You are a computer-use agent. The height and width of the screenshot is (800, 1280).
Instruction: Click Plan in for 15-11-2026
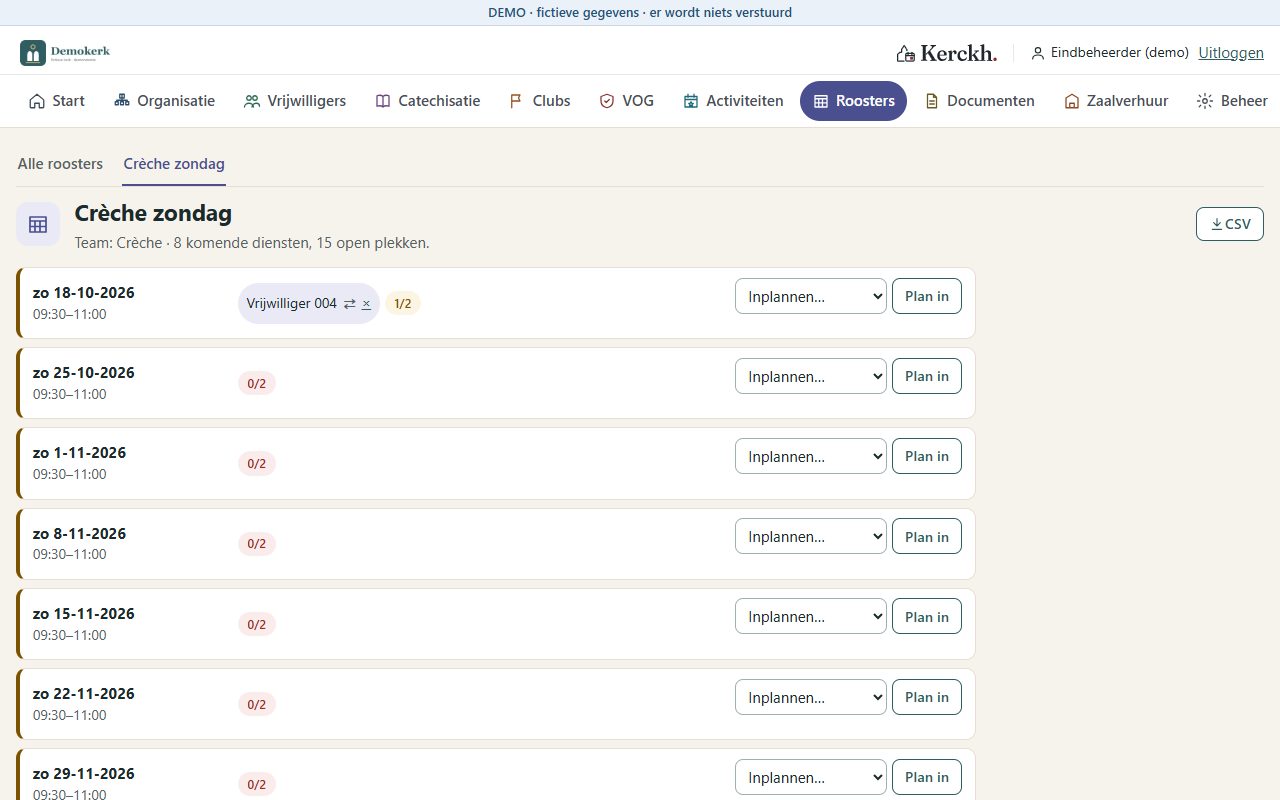click(x=927, y=616)
